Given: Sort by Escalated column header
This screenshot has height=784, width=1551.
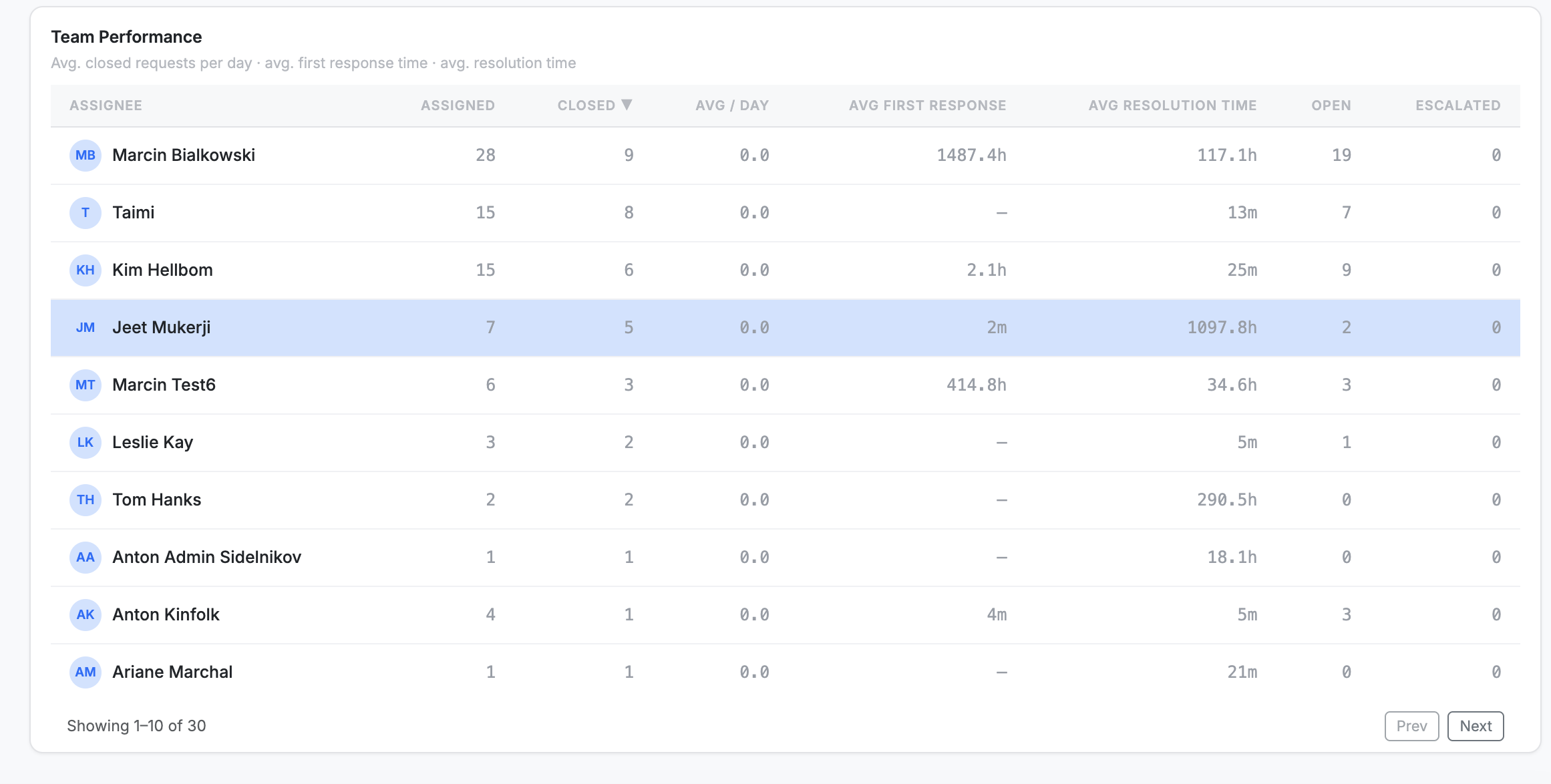Looking at the screenshot, I should click(1457, 106).
